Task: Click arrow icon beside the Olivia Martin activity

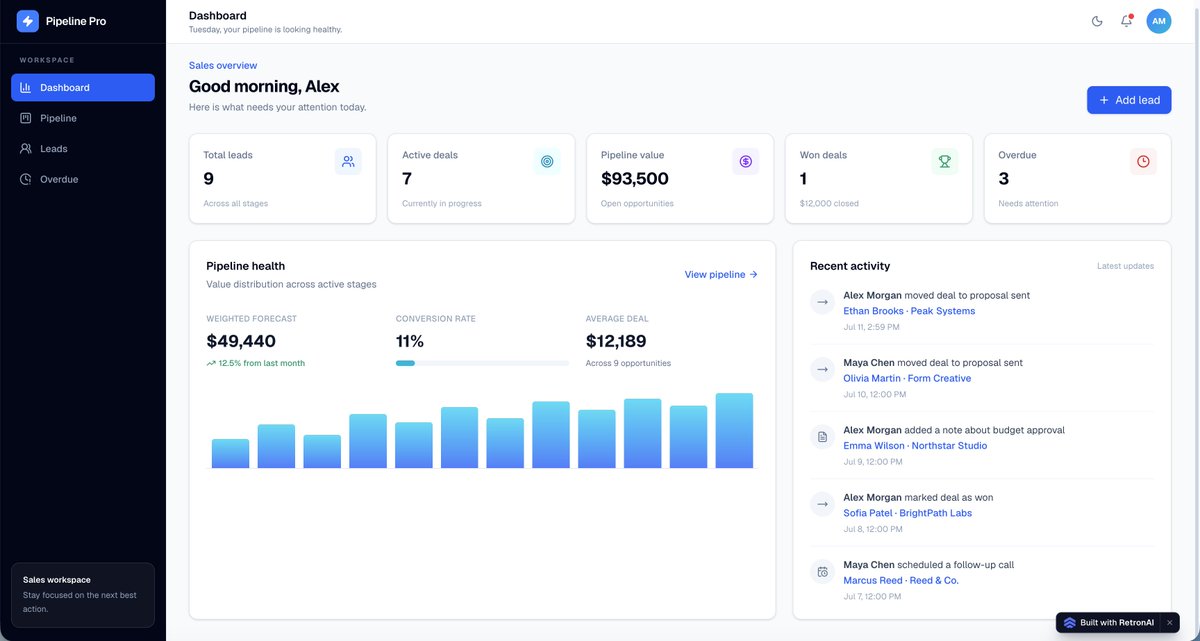Action: [x=822, y=369]
